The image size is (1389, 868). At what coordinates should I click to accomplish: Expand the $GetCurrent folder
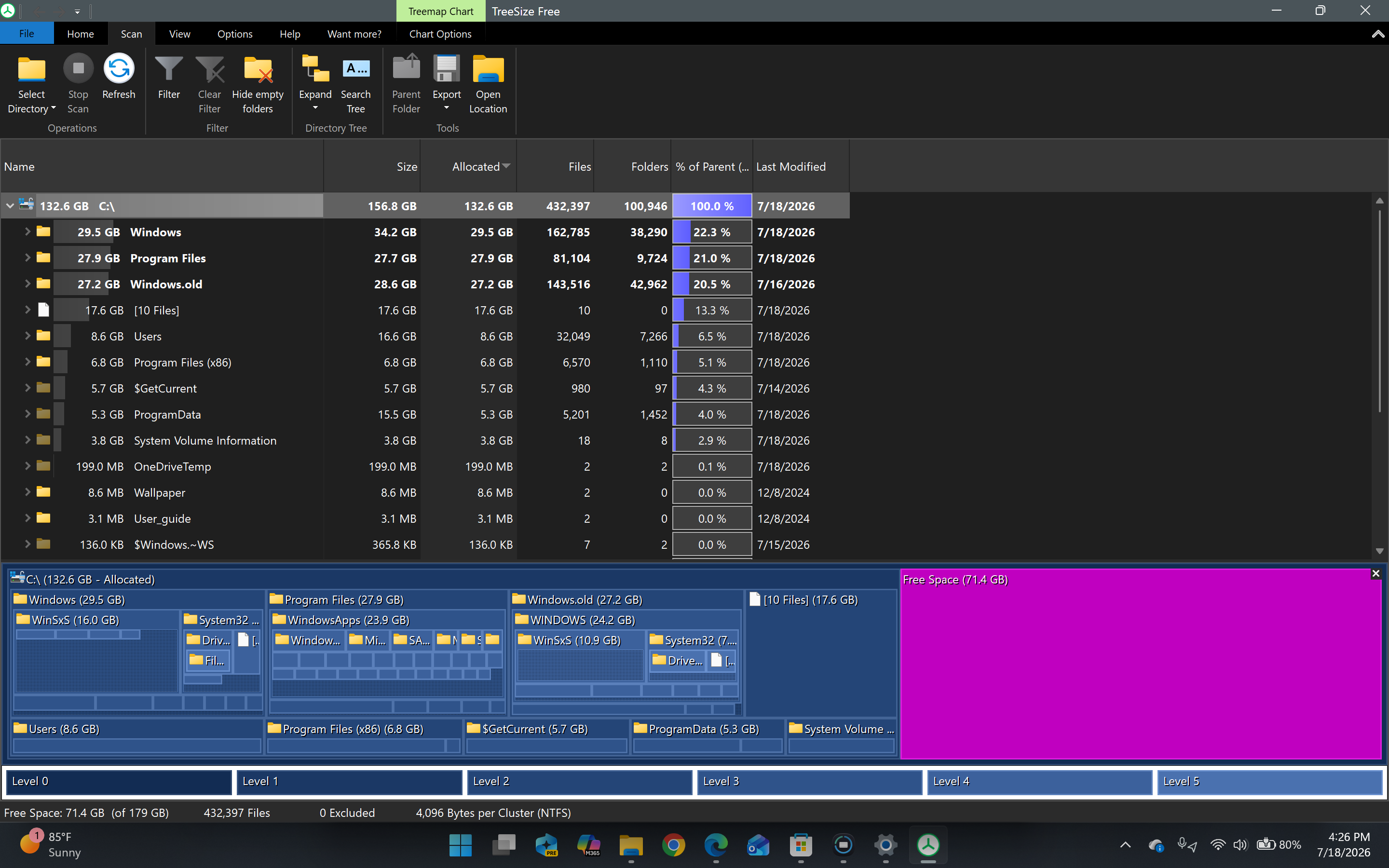(27, 388)
